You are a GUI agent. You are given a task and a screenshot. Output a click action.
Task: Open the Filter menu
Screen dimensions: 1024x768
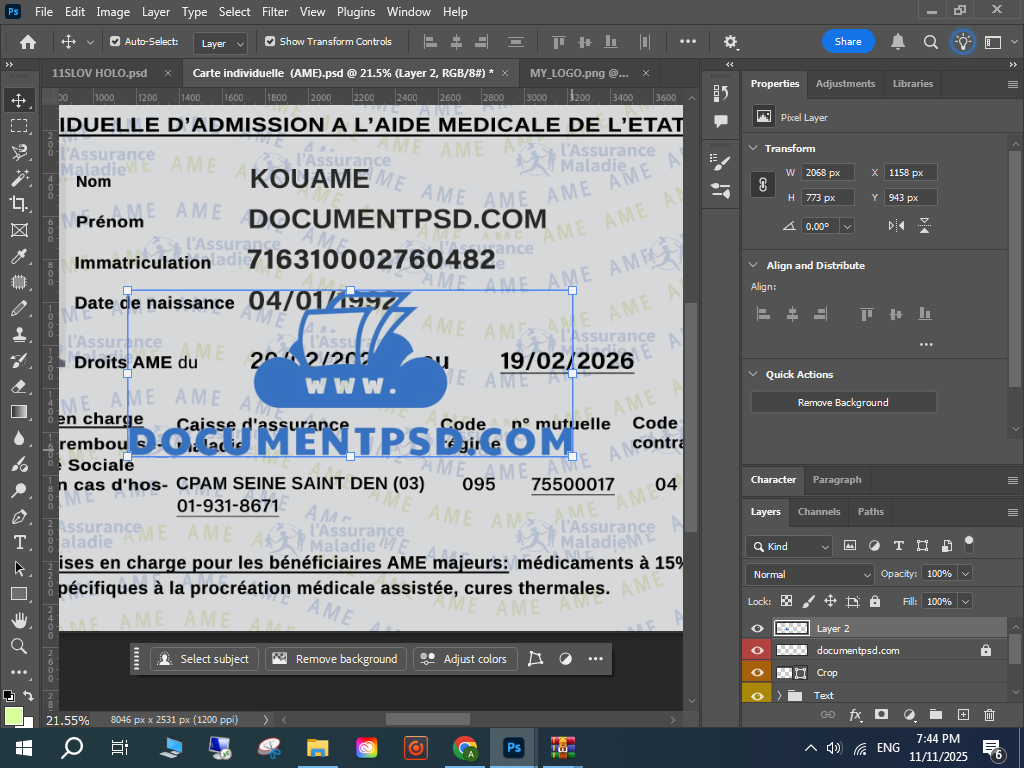click(274, 12)
